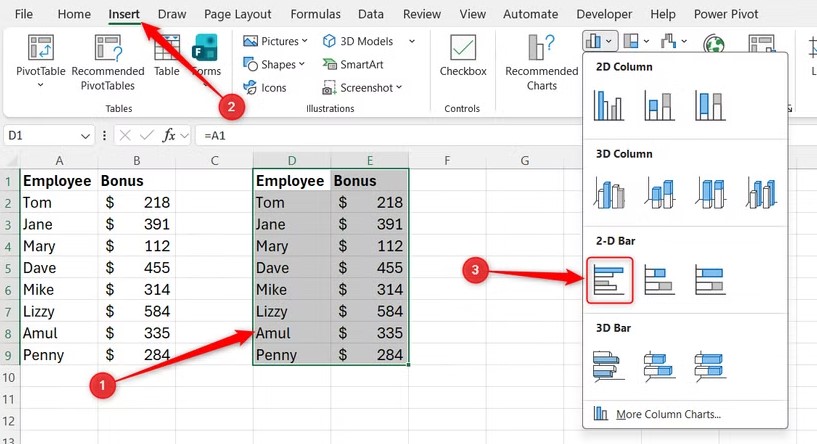Image resolution: width=817 pixels, height=444 pixels.
Task: Open the Help tab
Action: (x=663, y=14)
